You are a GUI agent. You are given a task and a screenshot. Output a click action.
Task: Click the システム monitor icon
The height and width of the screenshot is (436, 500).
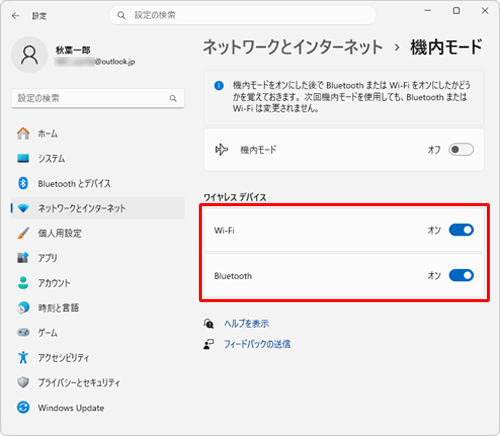click(x=23, y=158)
